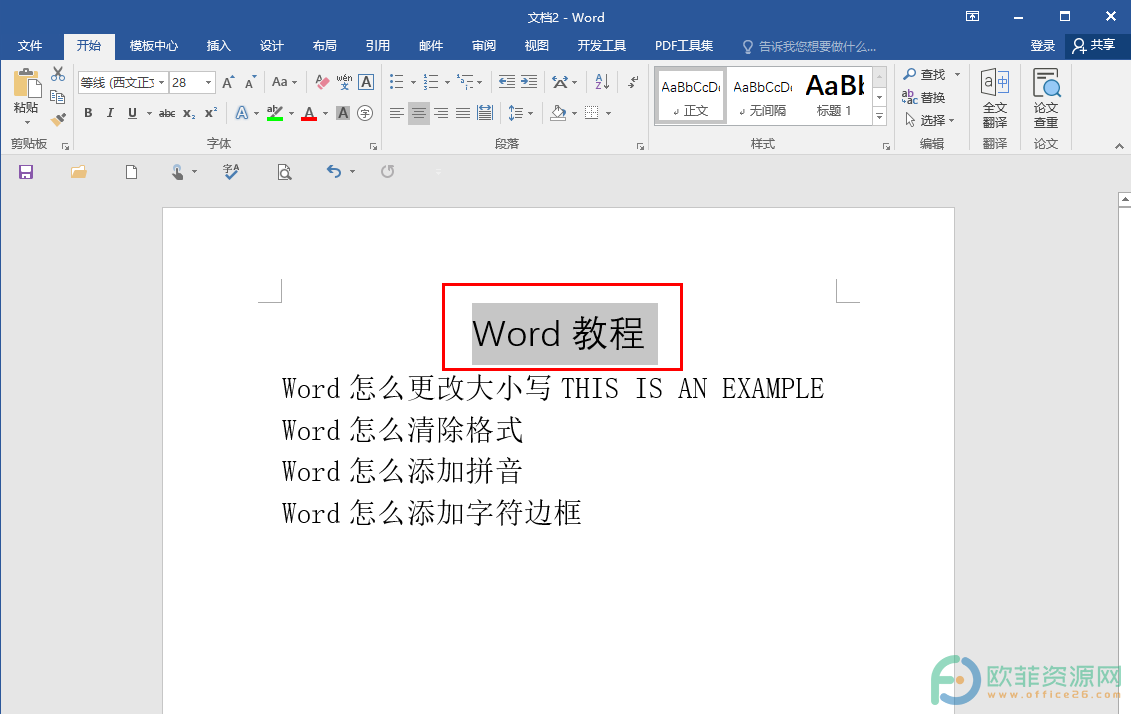This screenshot has height=714, width=1131.
Task: Increase indent of the paragraph
Action: coord(529,82)
